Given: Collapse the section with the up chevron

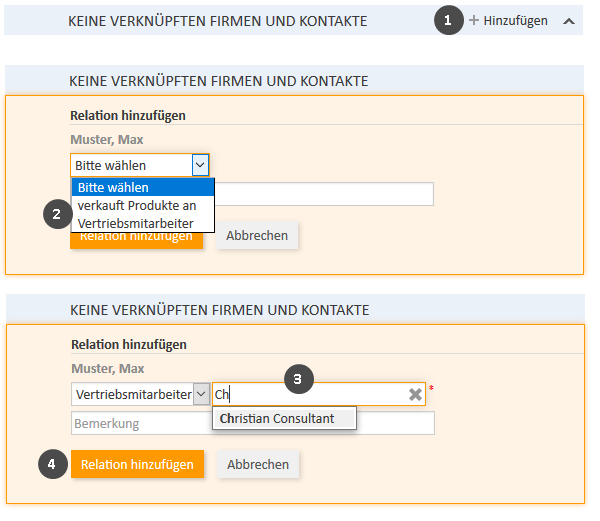Looking at the screenshot, I should 569,20.
